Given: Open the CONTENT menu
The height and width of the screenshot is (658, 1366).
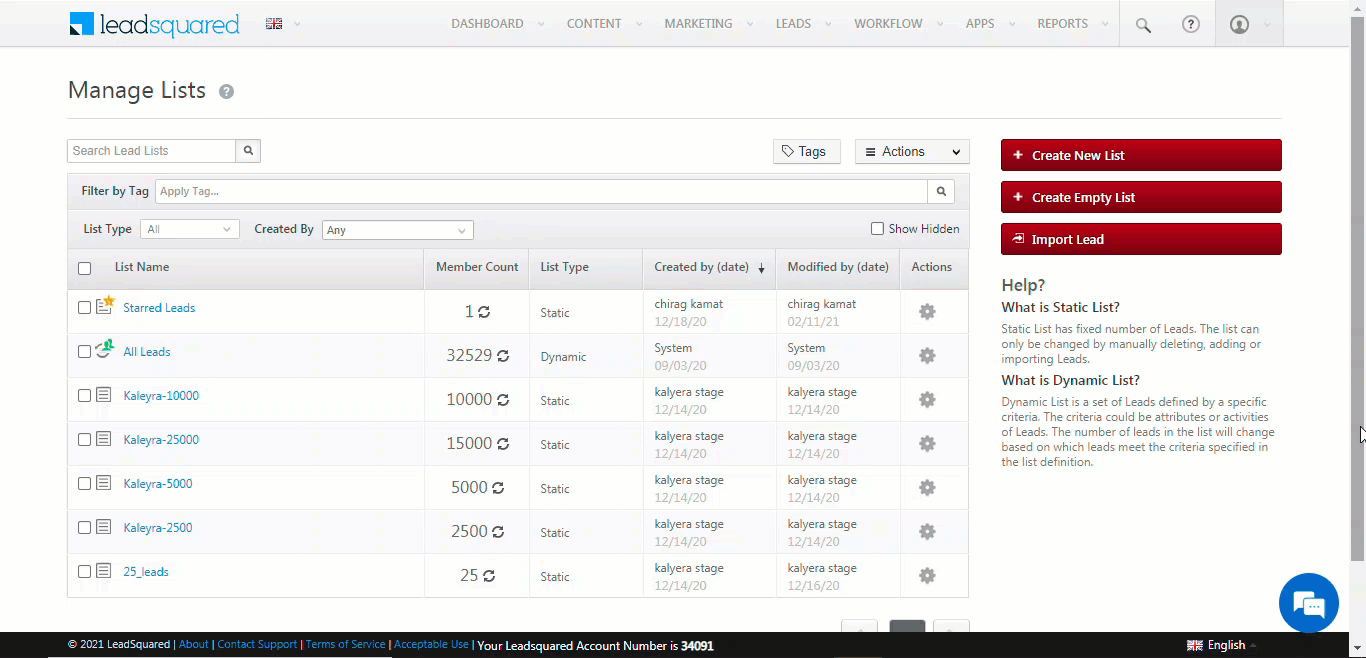Looking at the screenshot, I should click(x=594, y=24).
